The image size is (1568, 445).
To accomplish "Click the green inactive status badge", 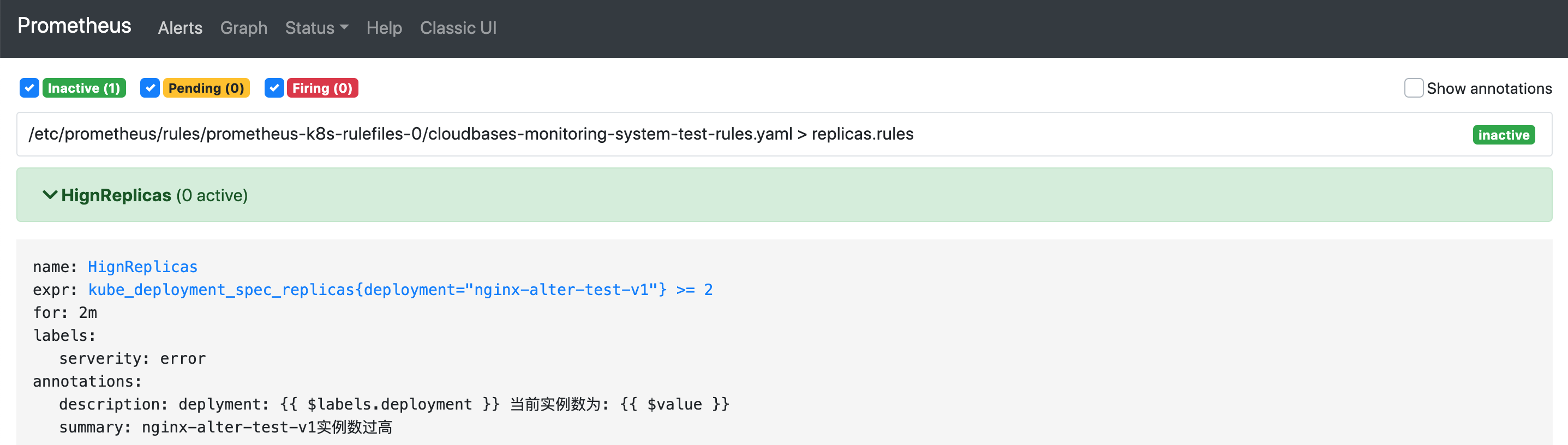I will pyautogui.click(x=1504, y=135).
